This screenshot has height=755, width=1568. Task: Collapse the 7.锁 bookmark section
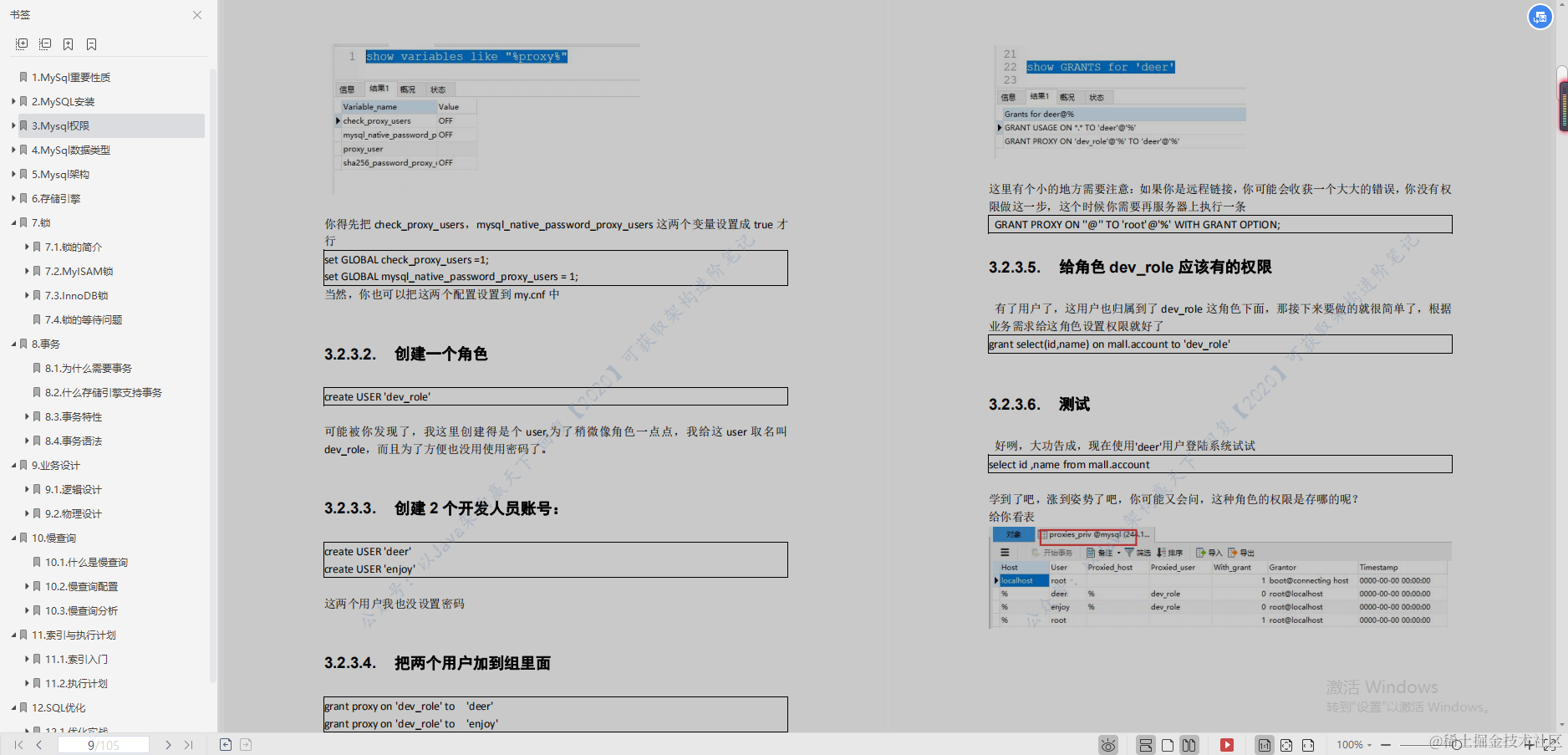[x=13, y=223]
